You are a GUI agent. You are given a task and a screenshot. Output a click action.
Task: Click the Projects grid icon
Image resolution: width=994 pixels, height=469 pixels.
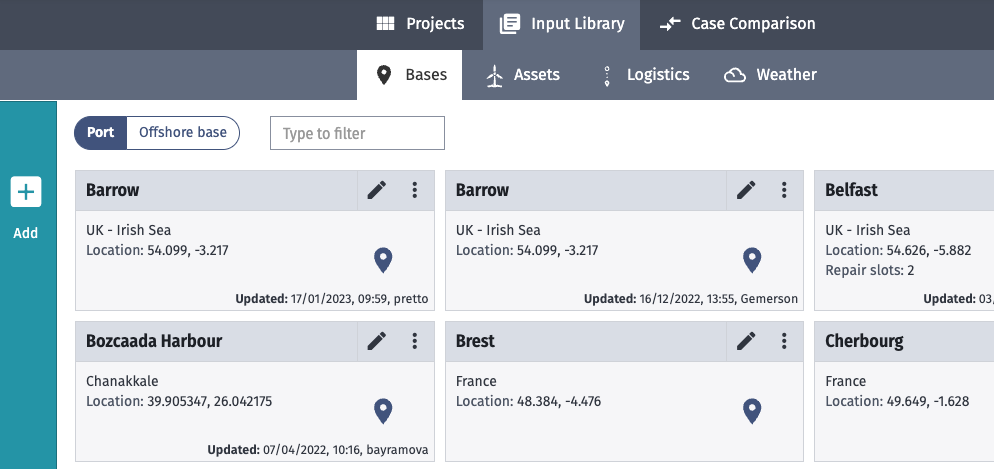(x=385, y=24)
